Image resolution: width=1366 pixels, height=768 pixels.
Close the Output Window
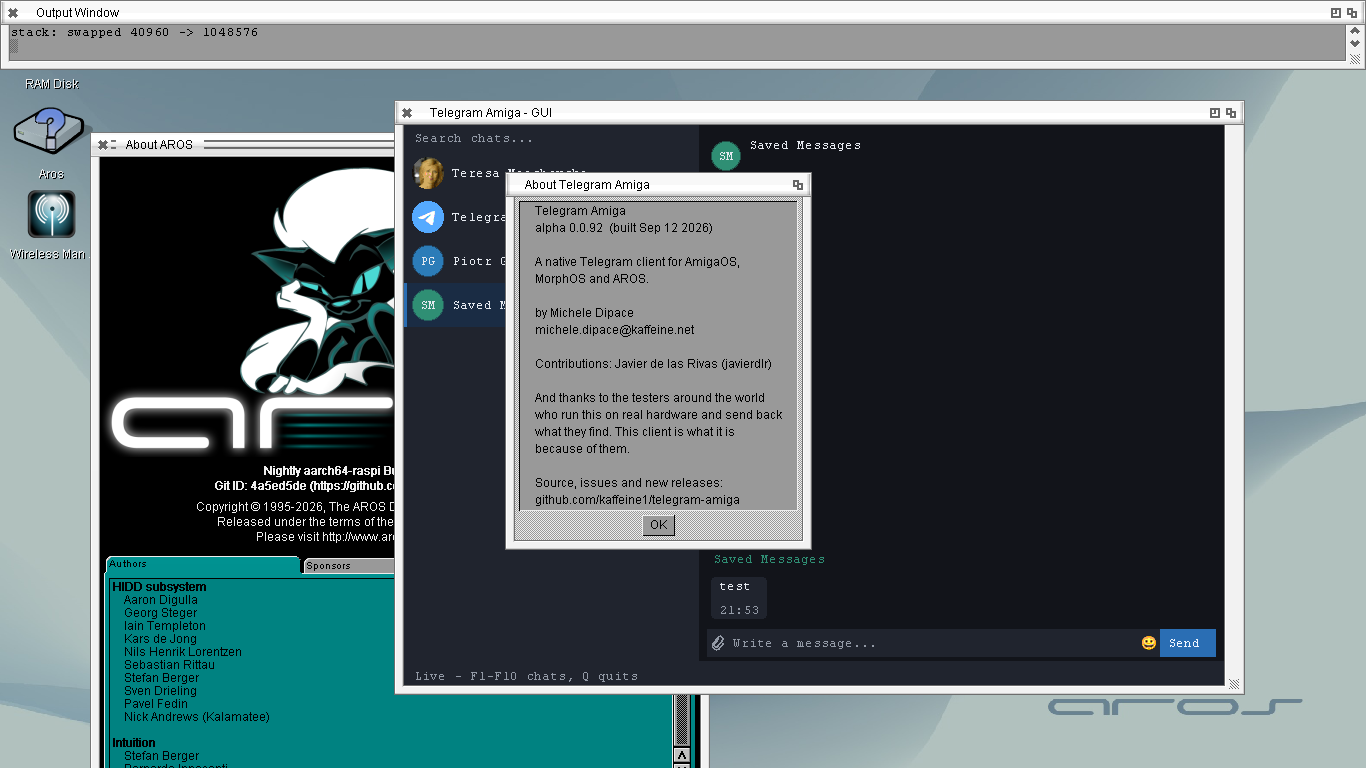coord(13,13)
